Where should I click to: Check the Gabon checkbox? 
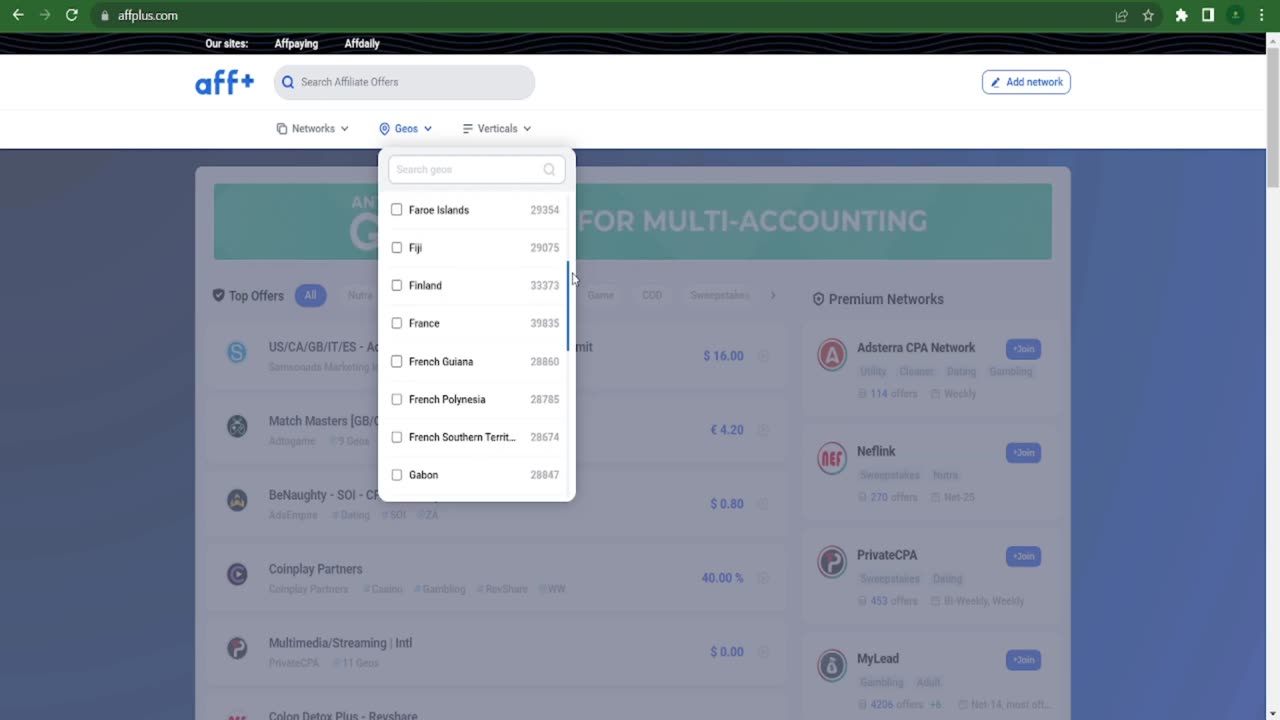tap(397, 475)
